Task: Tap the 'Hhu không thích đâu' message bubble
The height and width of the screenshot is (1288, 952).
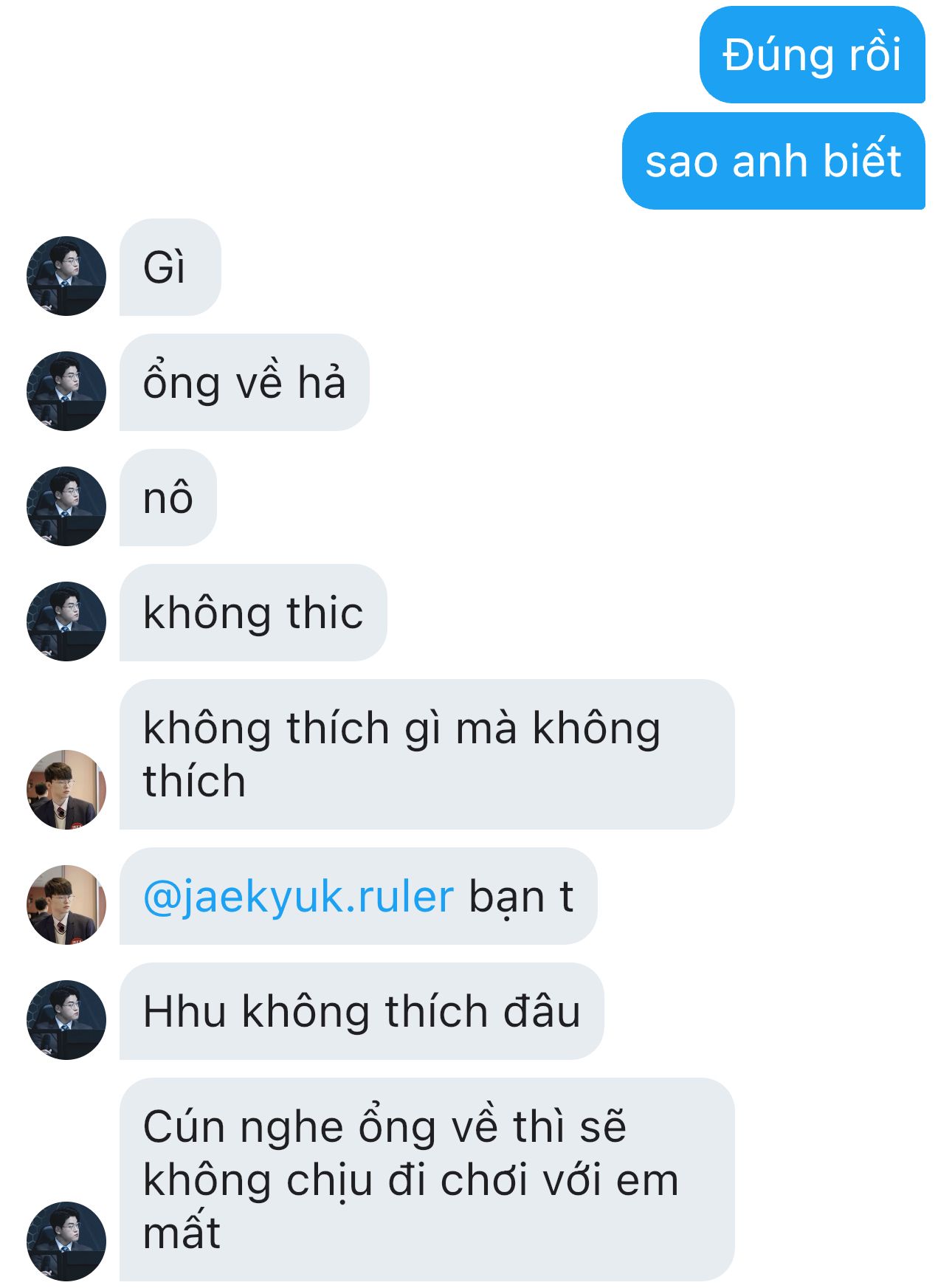Action: tap(362, 1011)
